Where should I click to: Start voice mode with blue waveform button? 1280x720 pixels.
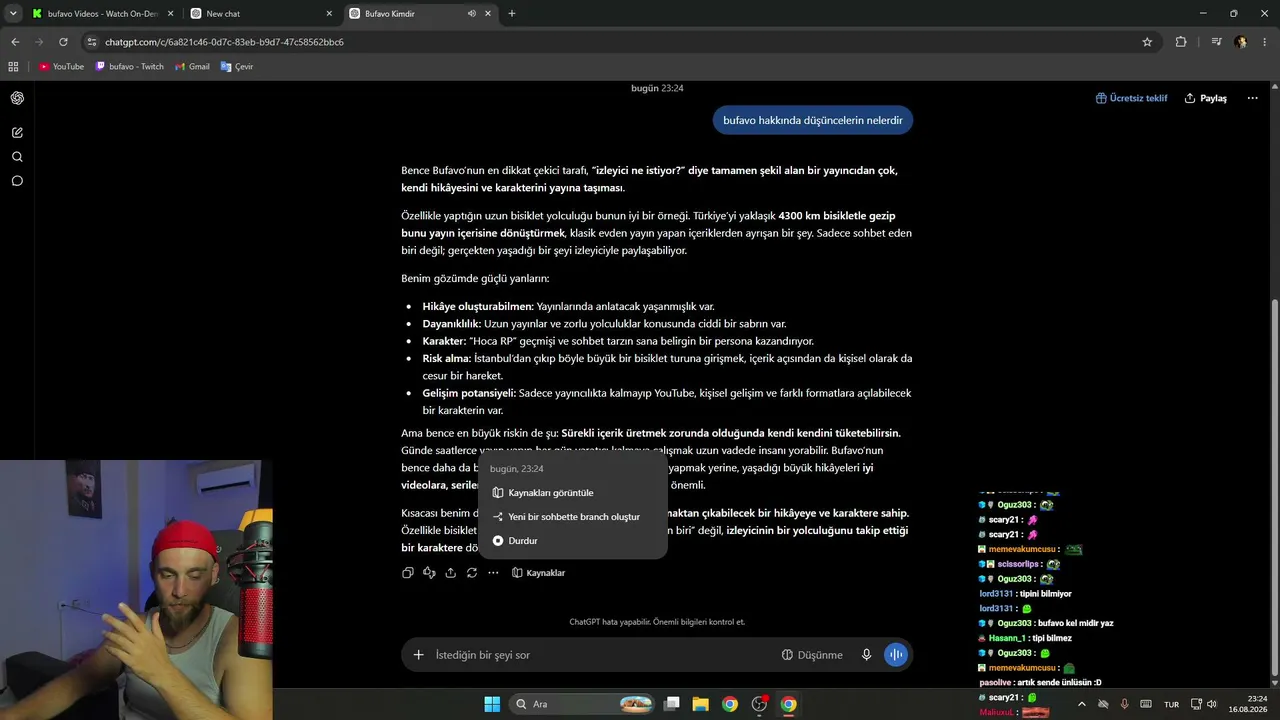(x=896, y=655)
